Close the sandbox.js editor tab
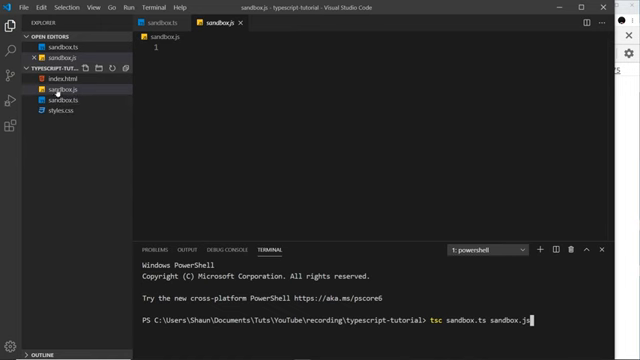The height and width of the screenshot is (360, 640). [x=240, y=23]
